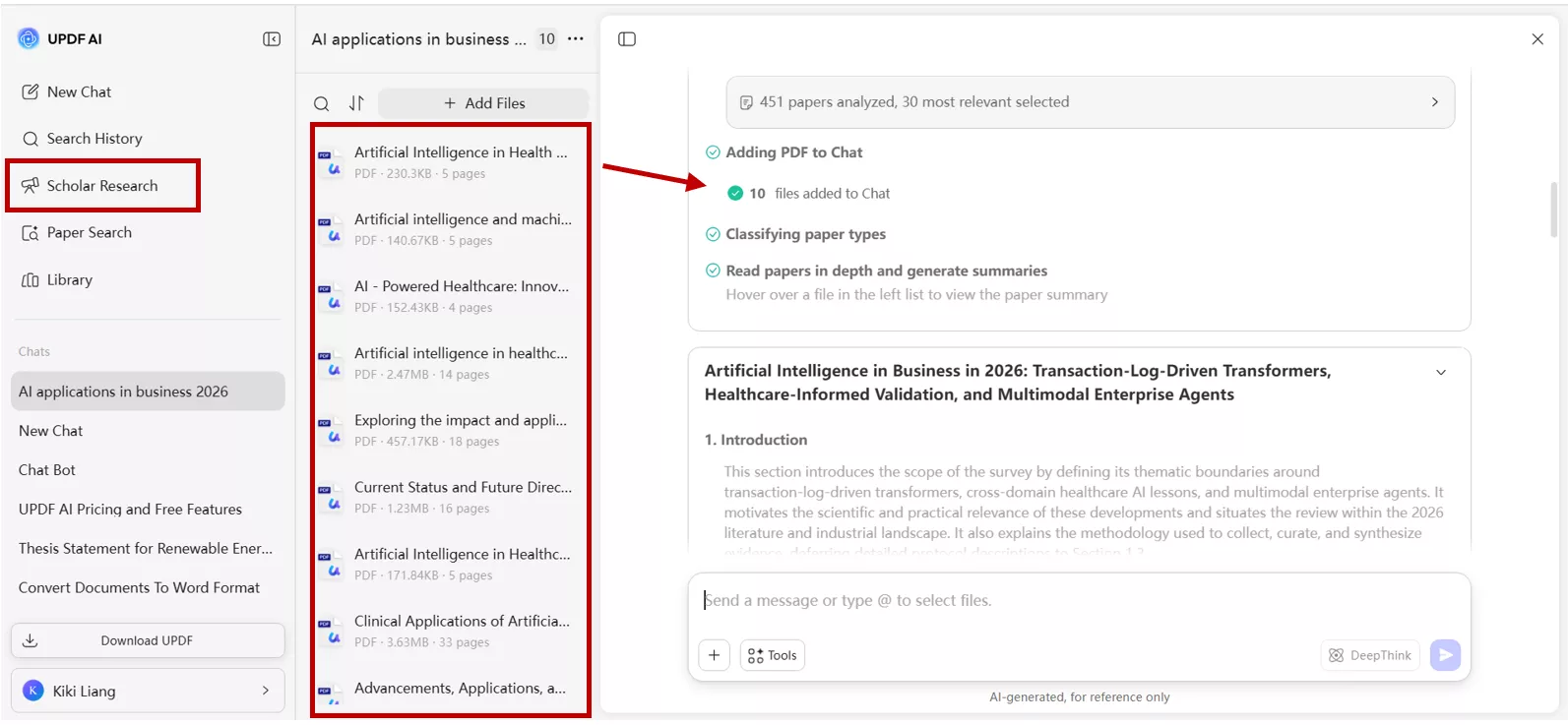The image size is (1568, 725).
Task: Click the sort files icon
Action: point(356,103)
